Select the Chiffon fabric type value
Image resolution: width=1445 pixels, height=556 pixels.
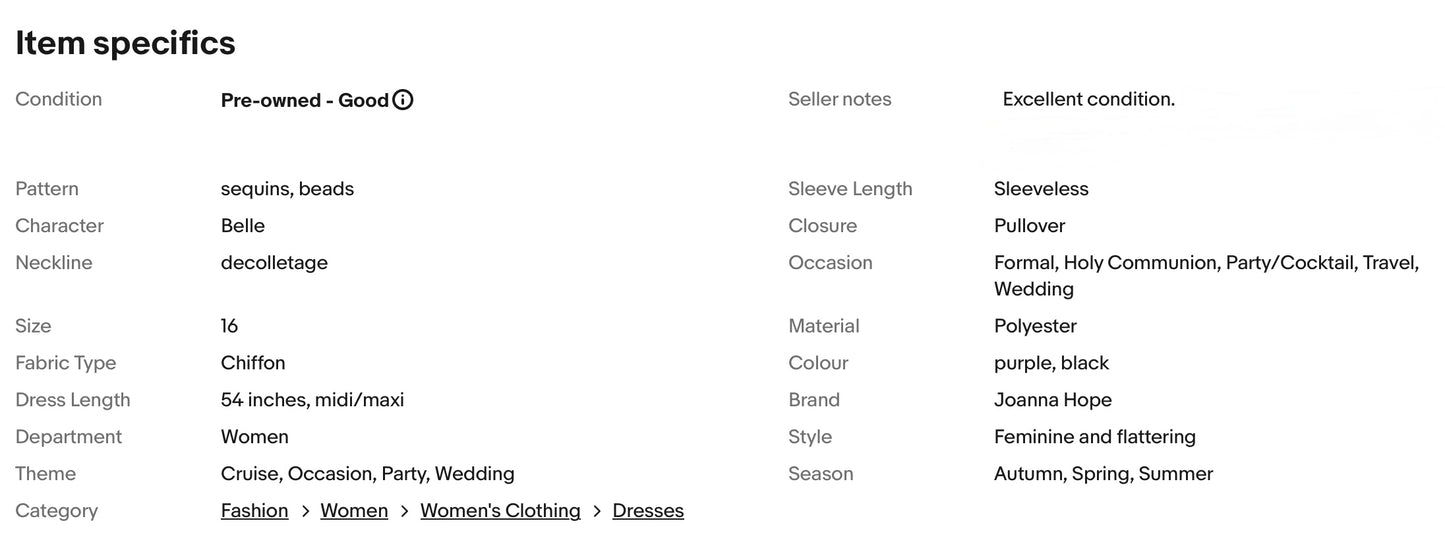pyautogui.click(x=253, y=363)
